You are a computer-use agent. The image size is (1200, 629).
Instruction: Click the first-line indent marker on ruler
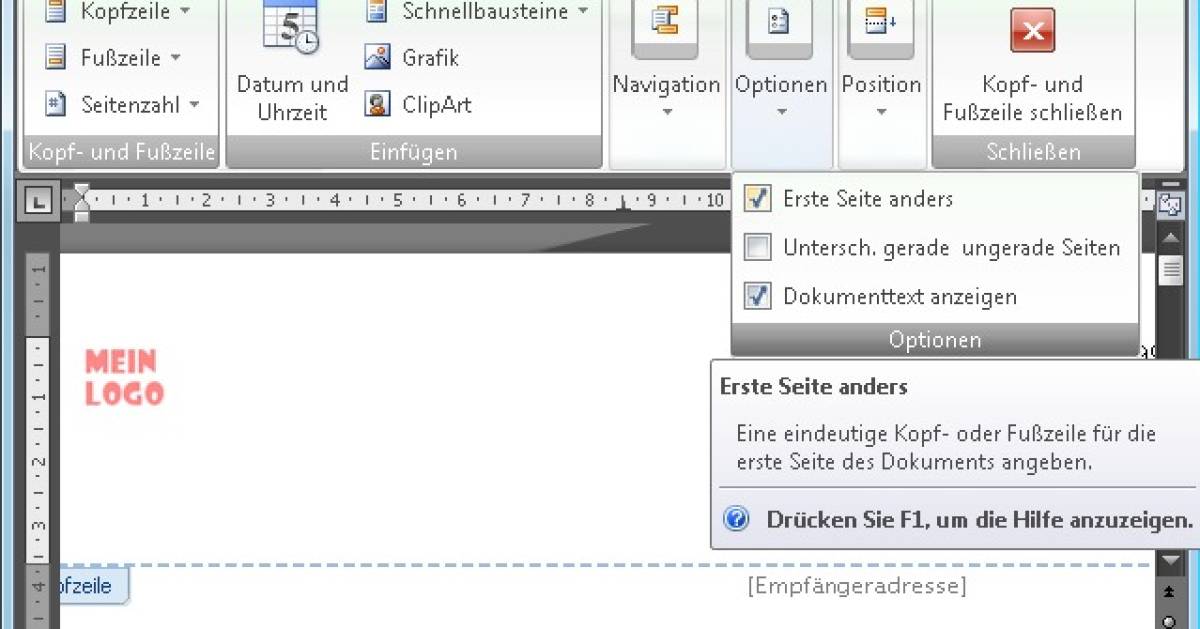click(81, 191)
